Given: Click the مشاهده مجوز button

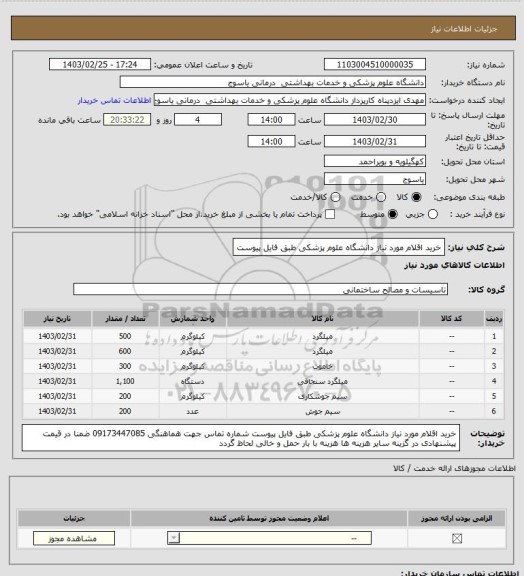Looking at the screenshot, I should [74, 539].
